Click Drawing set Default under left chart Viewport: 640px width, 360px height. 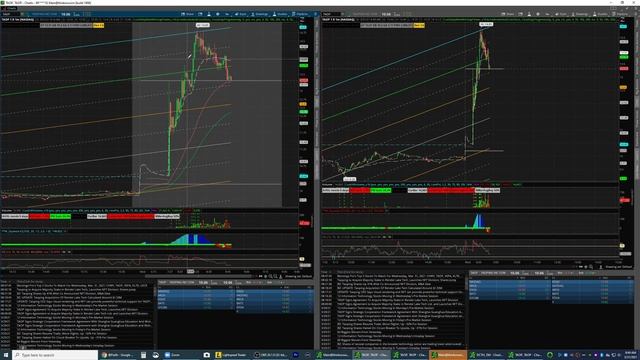click(298, 276)
